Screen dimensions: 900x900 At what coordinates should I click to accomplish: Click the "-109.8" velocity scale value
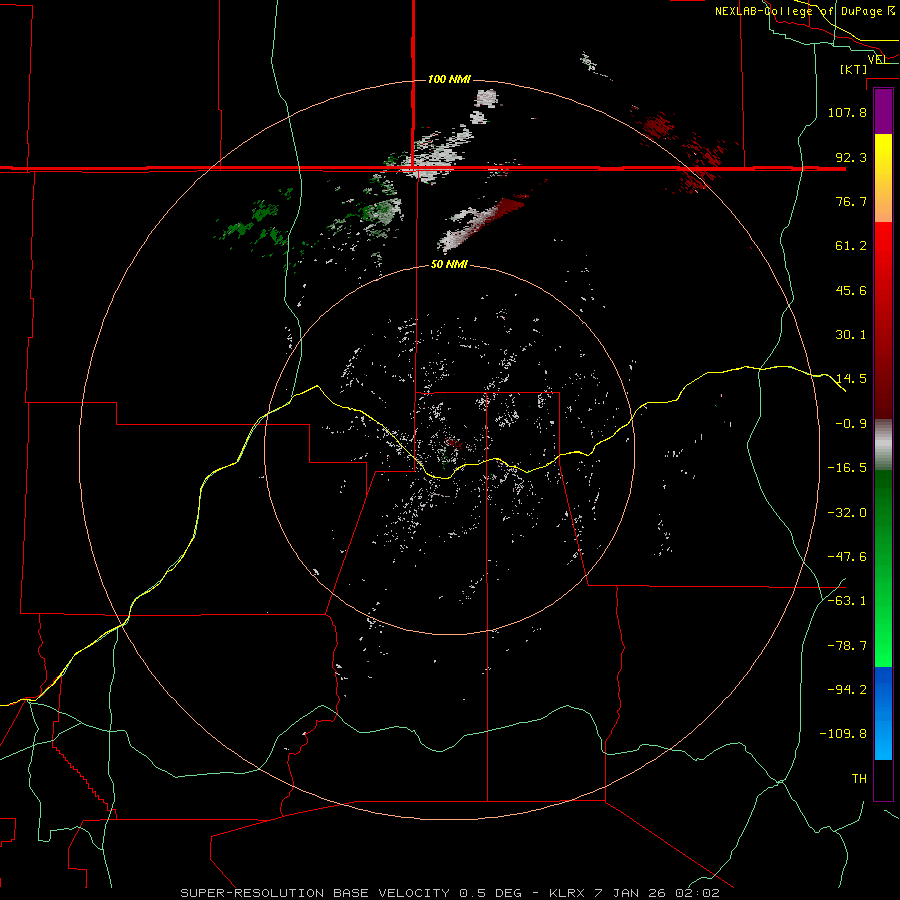(x=843, y=734)
